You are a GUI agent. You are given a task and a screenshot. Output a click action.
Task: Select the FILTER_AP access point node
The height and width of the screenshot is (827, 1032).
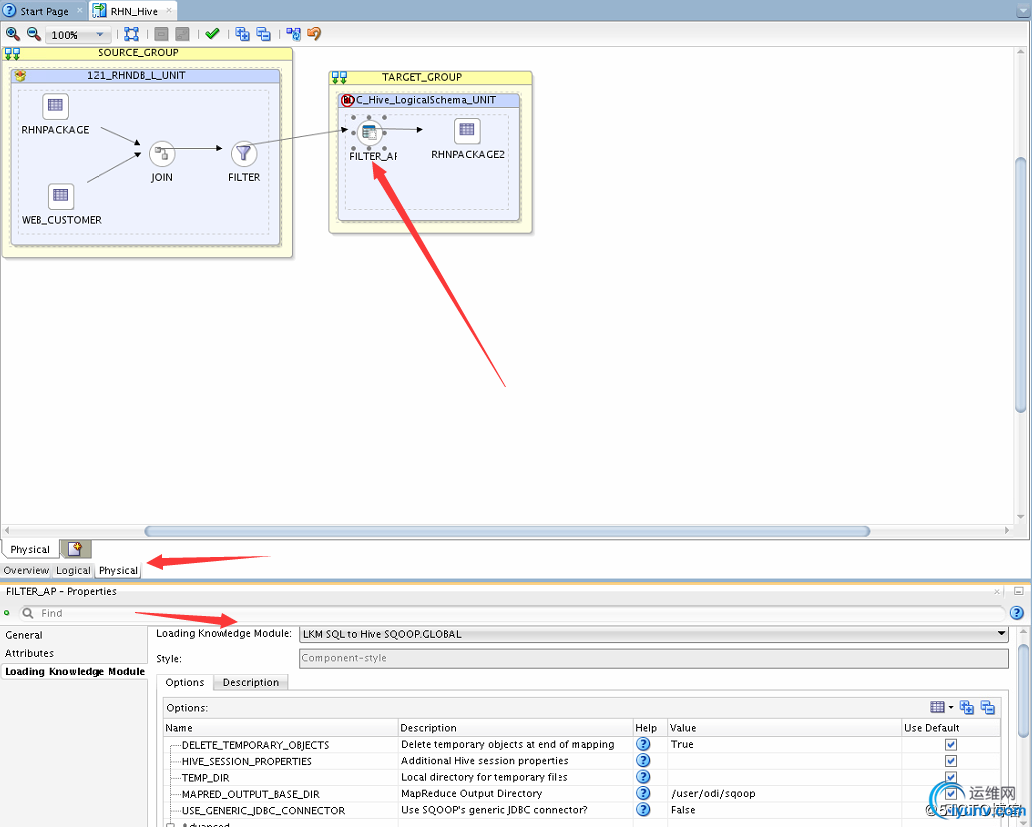point(369,132)
